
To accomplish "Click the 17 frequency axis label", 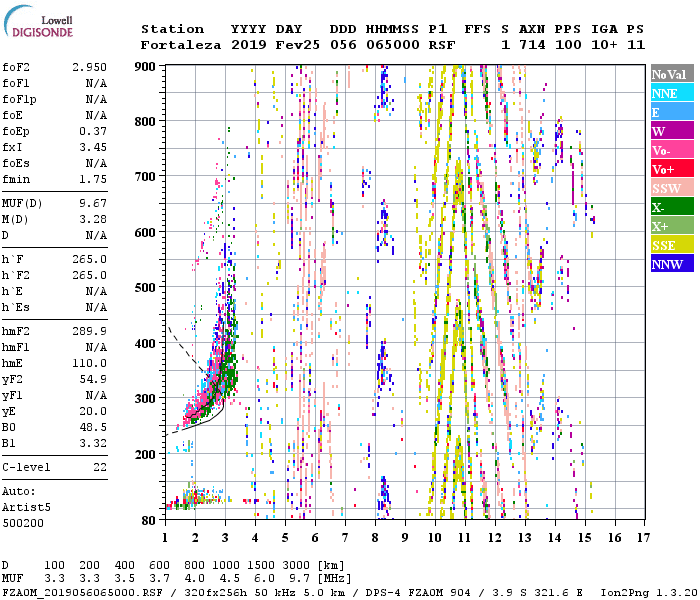I will (x=643, y=538).
